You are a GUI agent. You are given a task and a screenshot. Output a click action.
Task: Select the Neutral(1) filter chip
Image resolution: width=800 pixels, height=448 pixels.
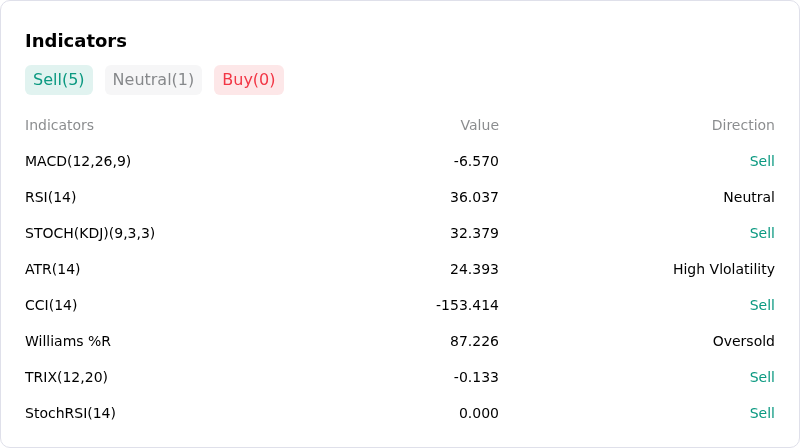point(153,80)
